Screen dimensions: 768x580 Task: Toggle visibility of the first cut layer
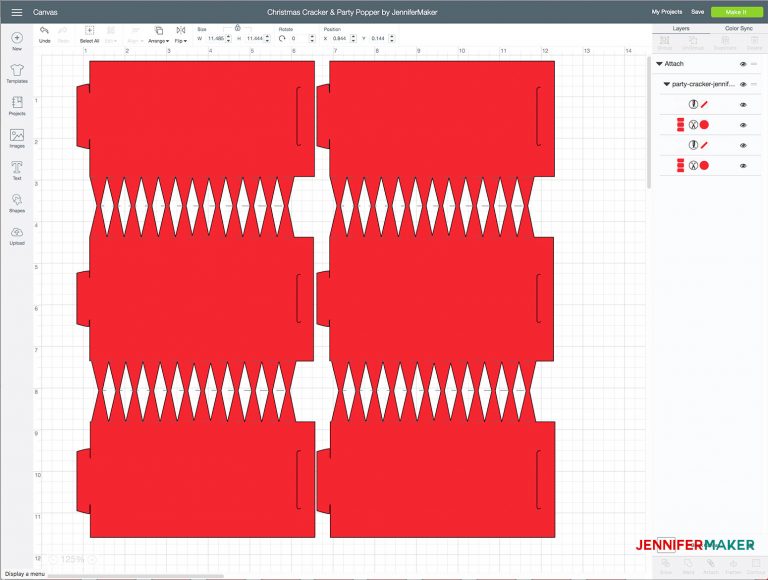[743, 125]
